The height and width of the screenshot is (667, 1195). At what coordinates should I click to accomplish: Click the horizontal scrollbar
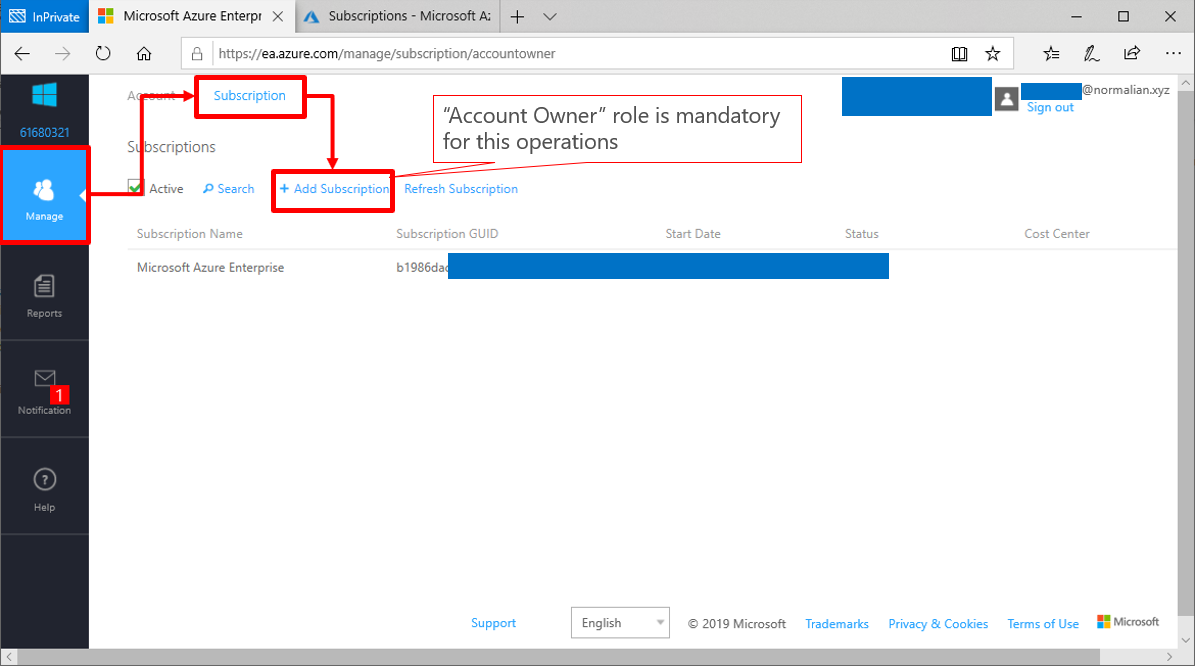click(x=558, y=656)
